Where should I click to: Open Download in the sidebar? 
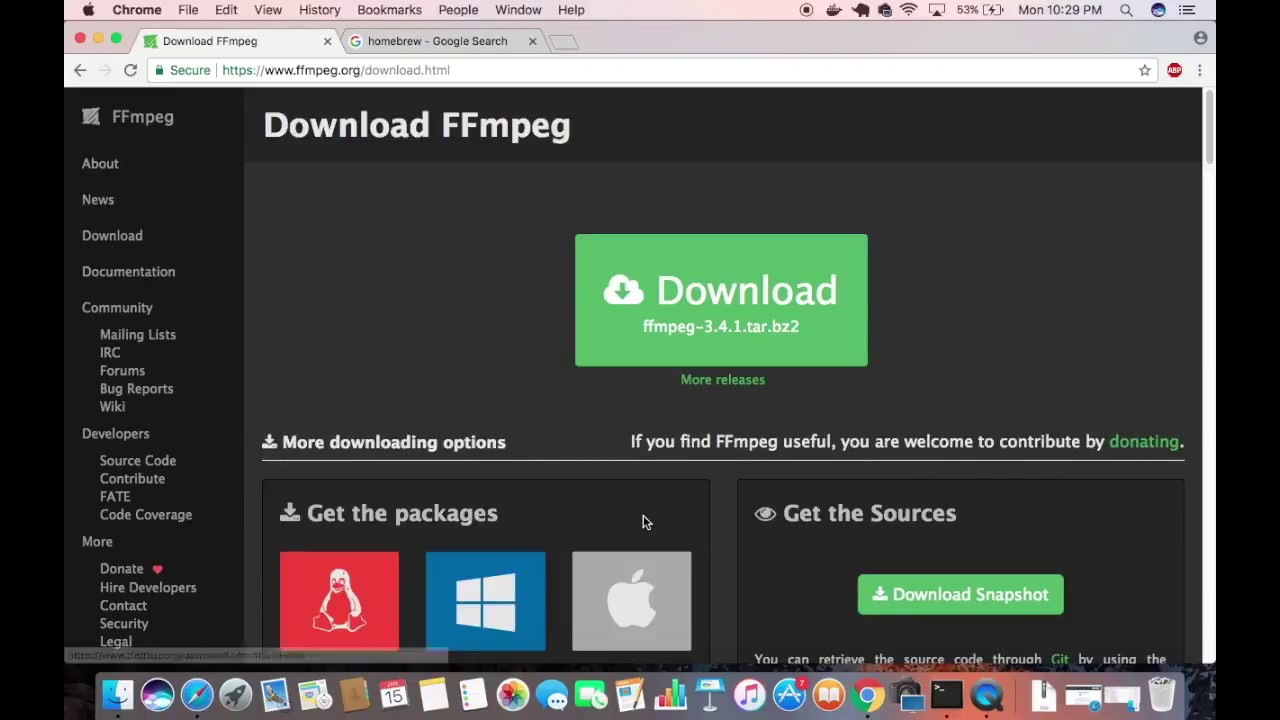(x=112, y=235)
